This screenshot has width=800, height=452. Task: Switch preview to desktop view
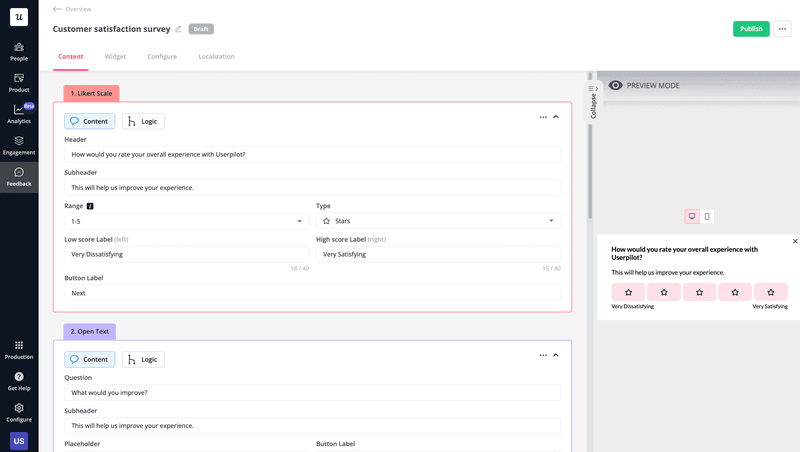pyautogui.click(x=691, y=216)
